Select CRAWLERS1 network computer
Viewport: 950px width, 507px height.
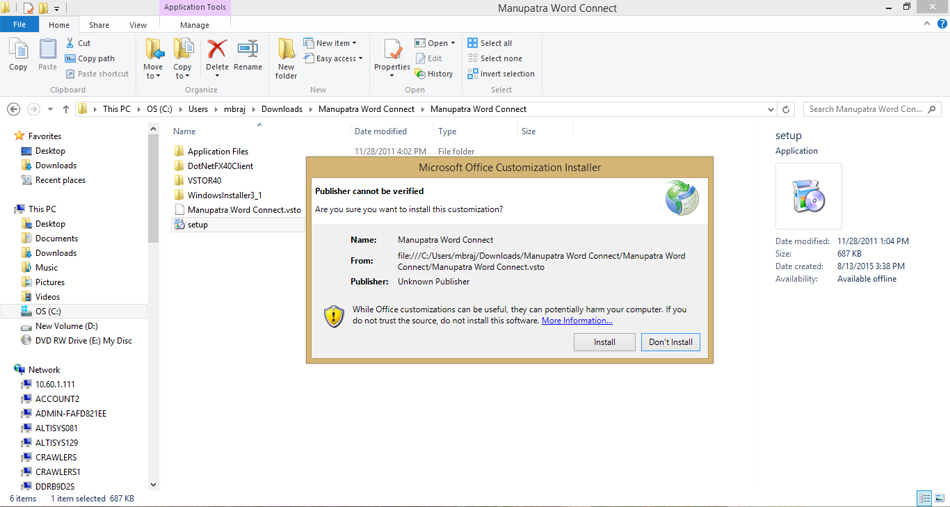(58, 472)
